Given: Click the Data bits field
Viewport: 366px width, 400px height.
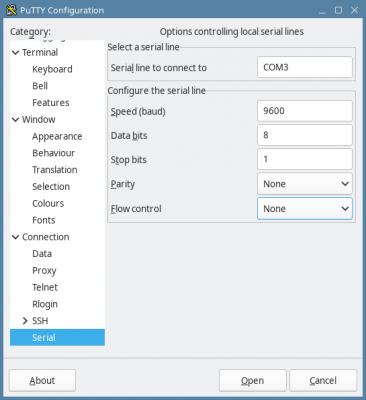Looking at the screenshot, I should (305, 135).
